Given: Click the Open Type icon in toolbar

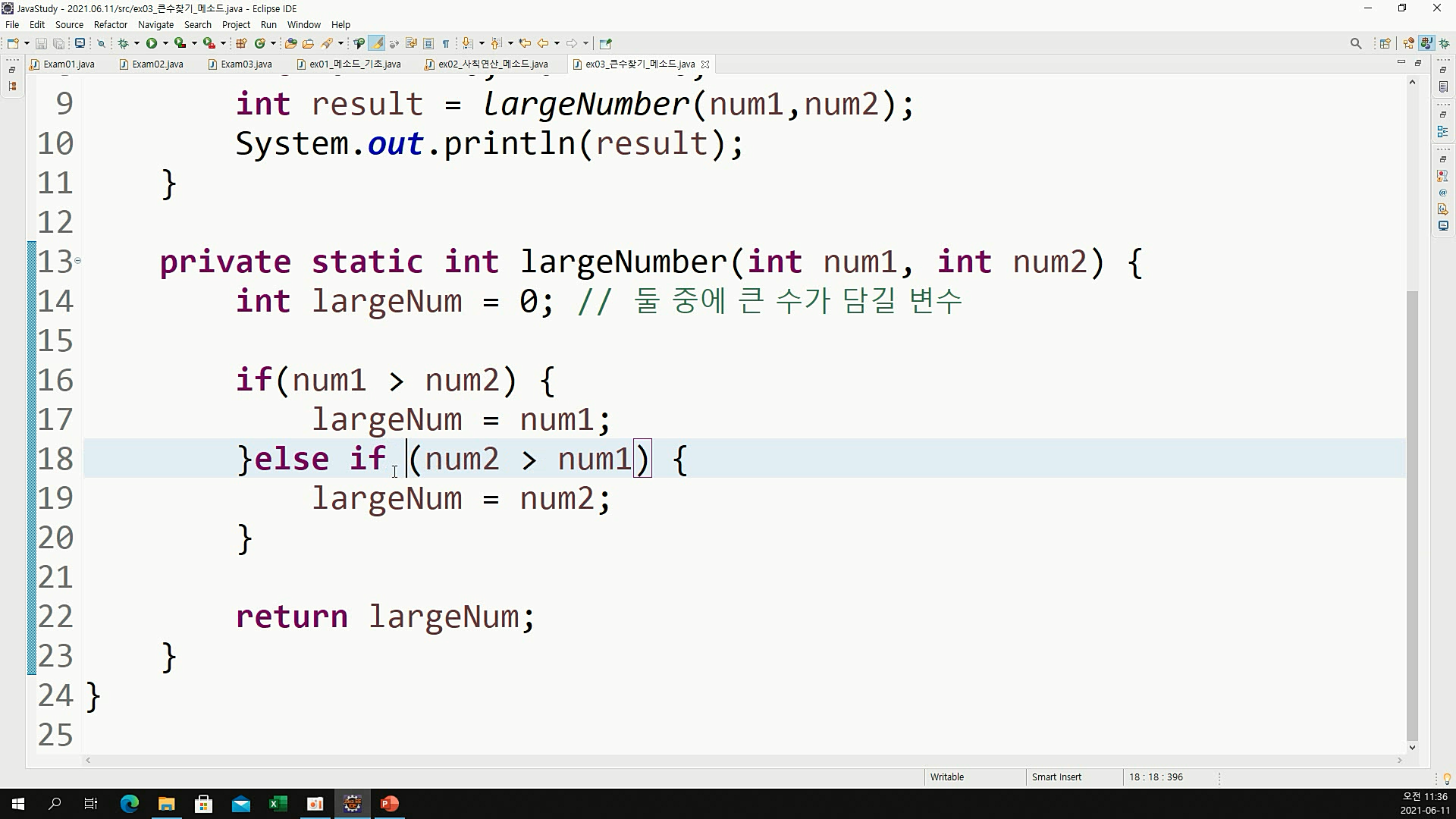Looking at the screenshot, I should pos(290,43).
